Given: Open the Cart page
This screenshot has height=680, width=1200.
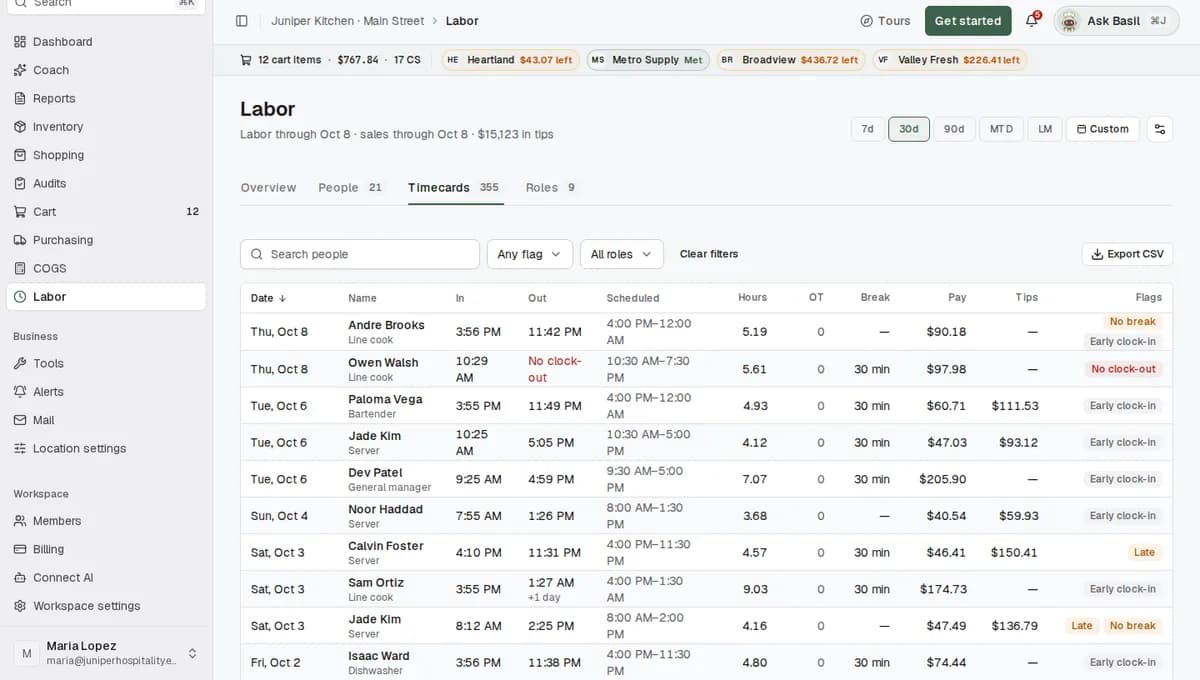Looking at the screenshot, I should click(106, 212).
